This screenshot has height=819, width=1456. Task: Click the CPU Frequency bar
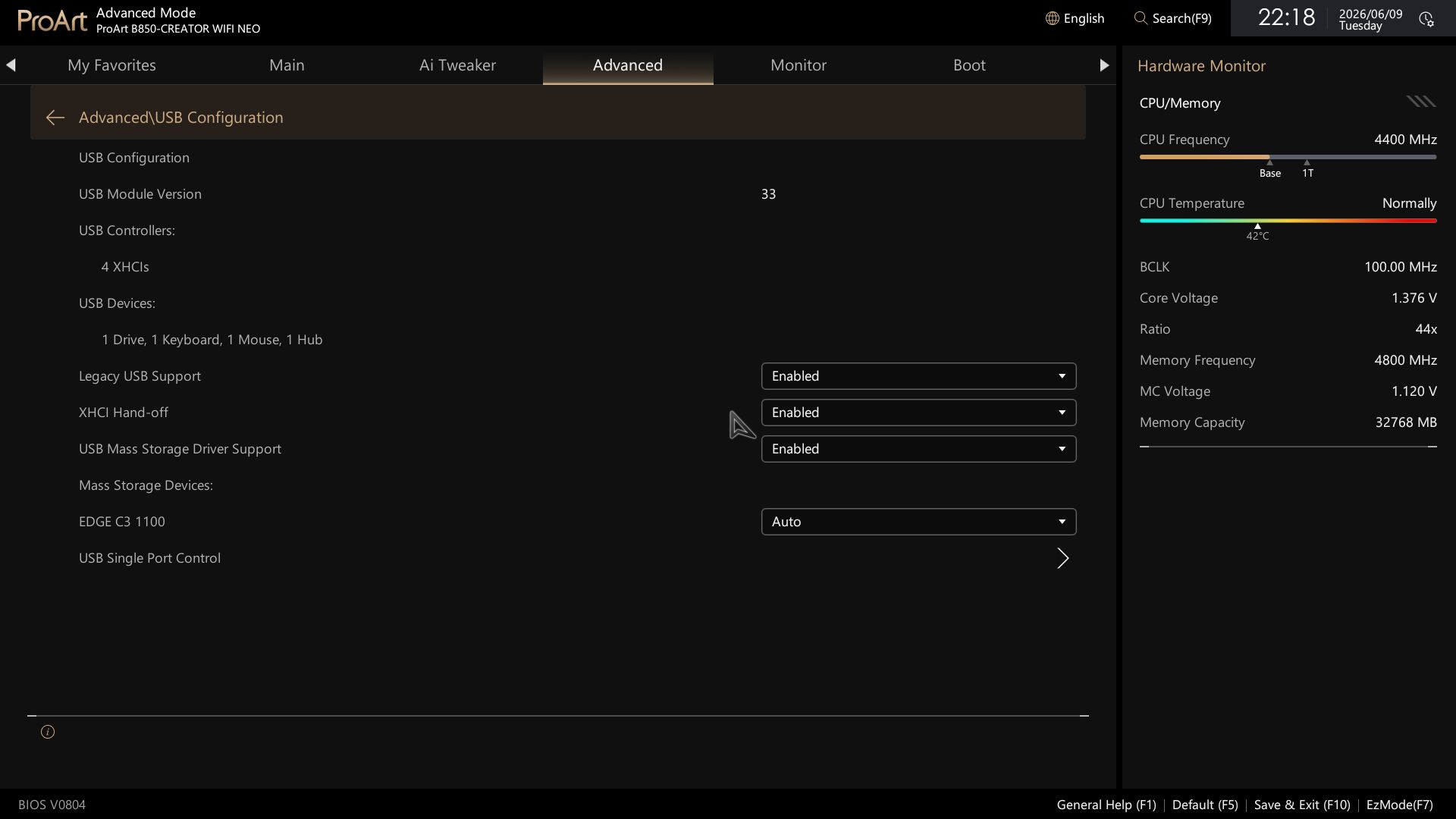[1288, 157]
